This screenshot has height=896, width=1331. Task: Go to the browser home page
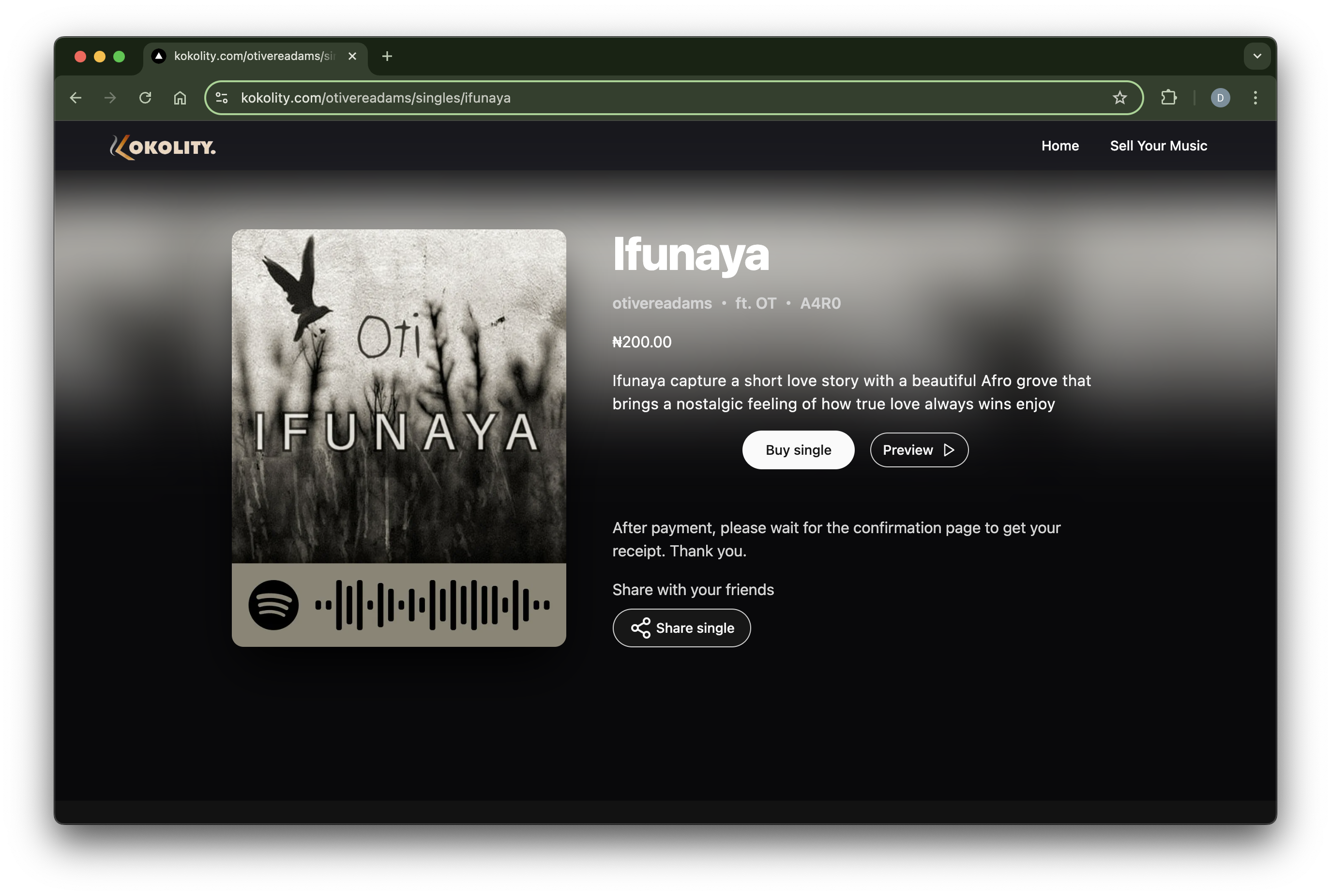[x=180, y=98]
